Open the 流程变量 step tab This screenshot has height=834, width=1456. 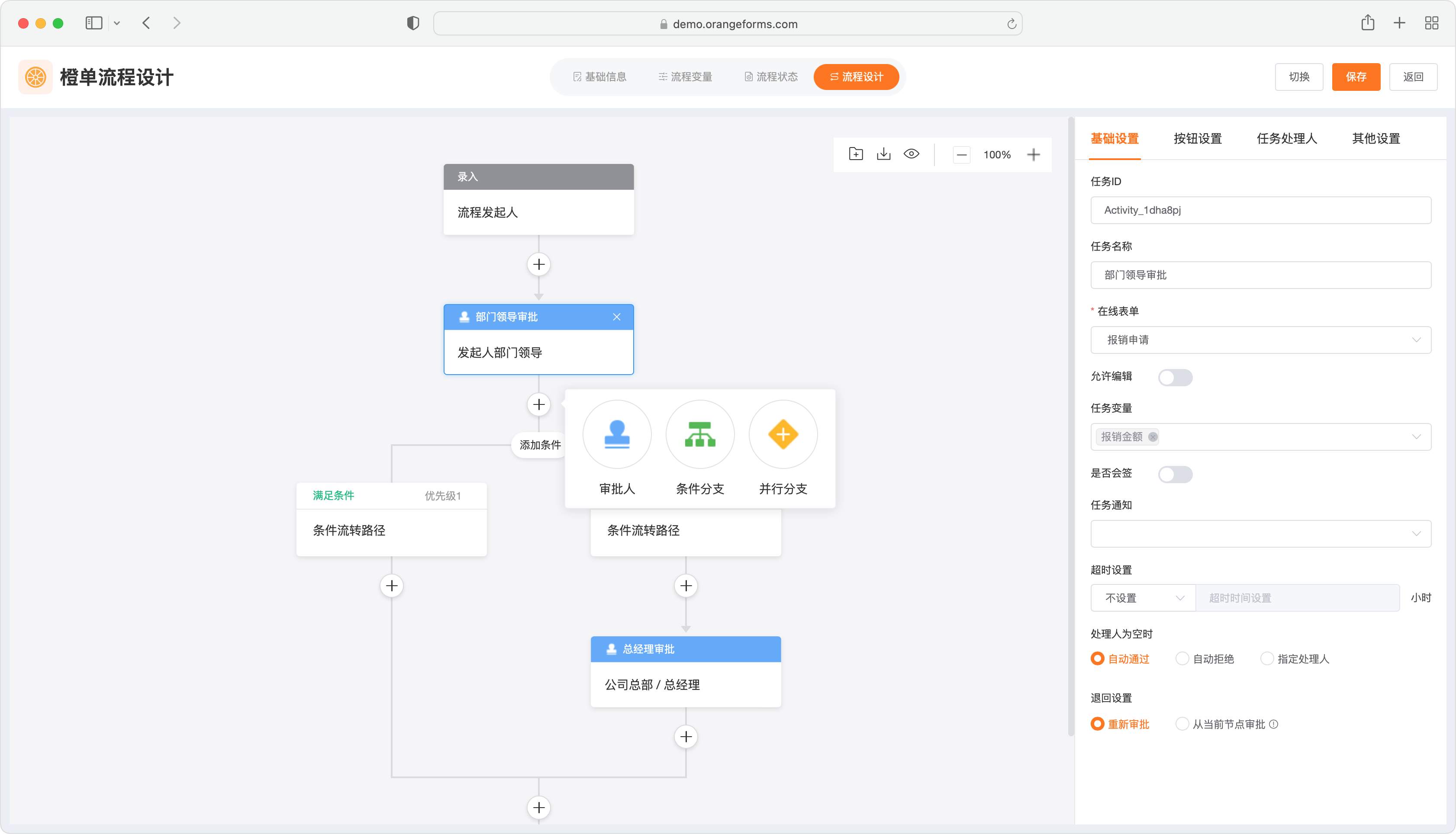pyautogui.click(x=685, y=77)
